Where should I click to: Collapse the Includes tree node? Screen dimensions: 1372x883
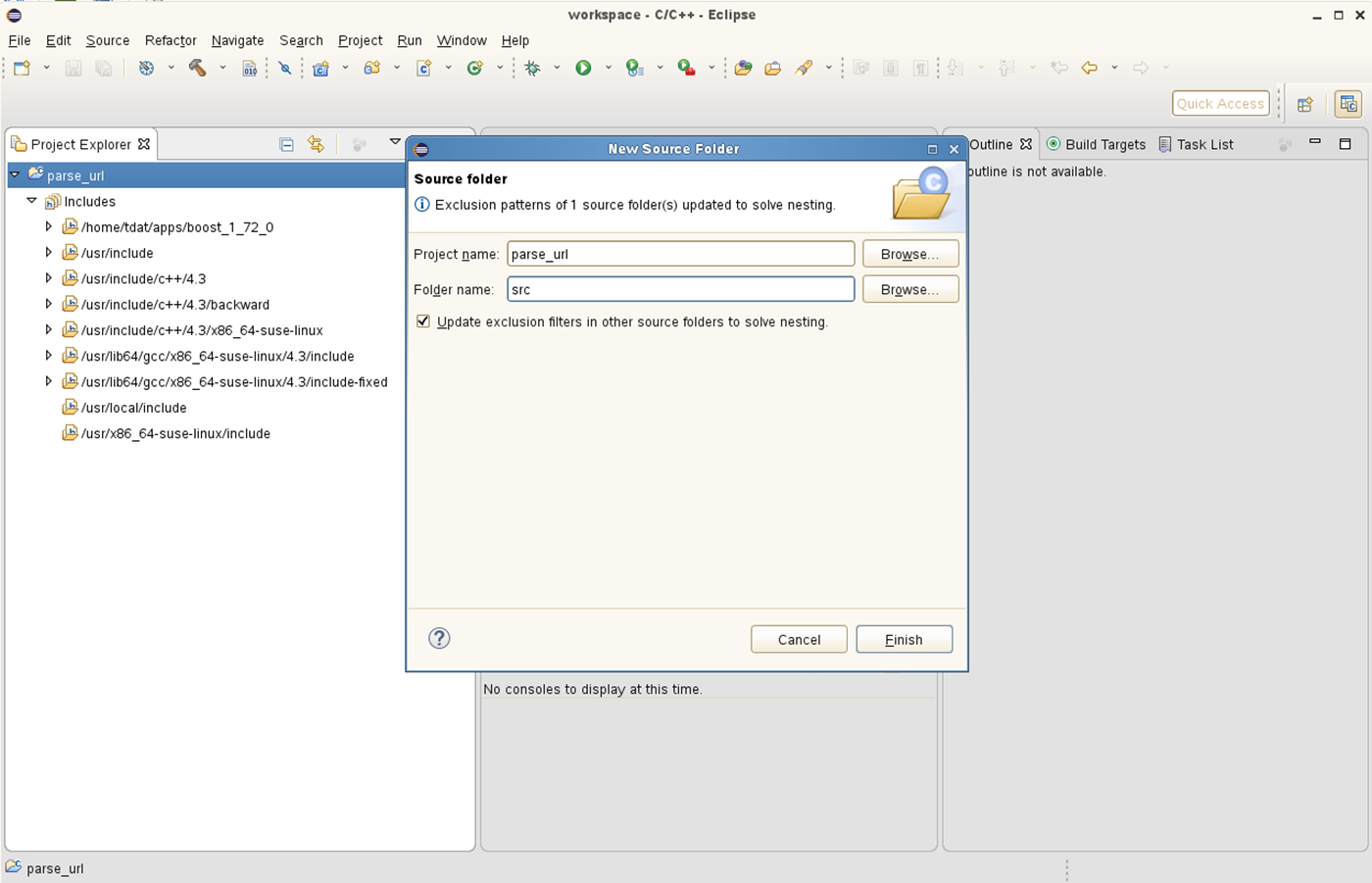31,201
